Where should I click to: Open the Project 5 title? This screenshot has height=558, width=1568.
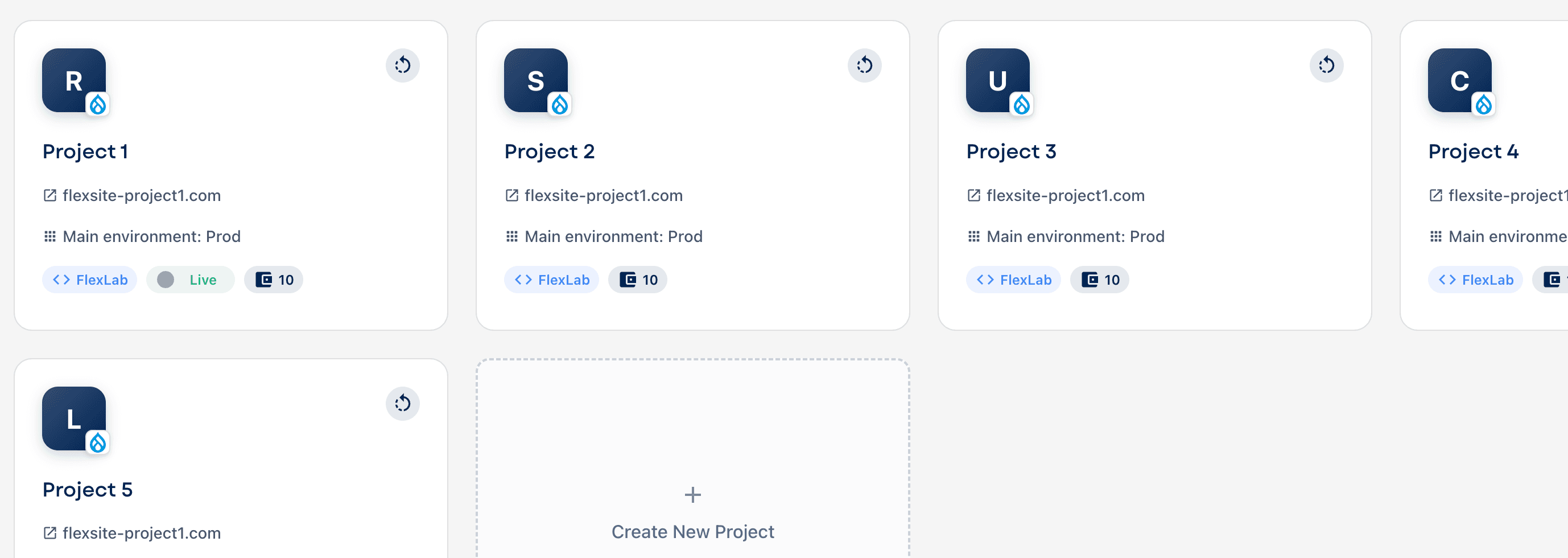88,490
